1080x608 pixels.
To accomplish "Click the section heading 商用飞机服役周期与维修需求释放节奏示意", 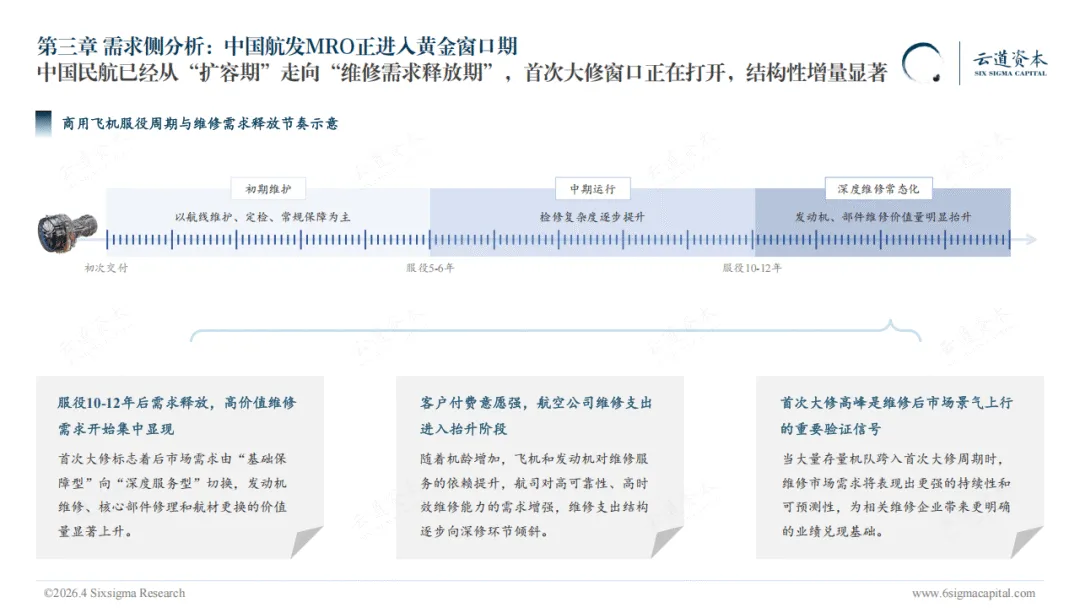I will pos(200,123).
